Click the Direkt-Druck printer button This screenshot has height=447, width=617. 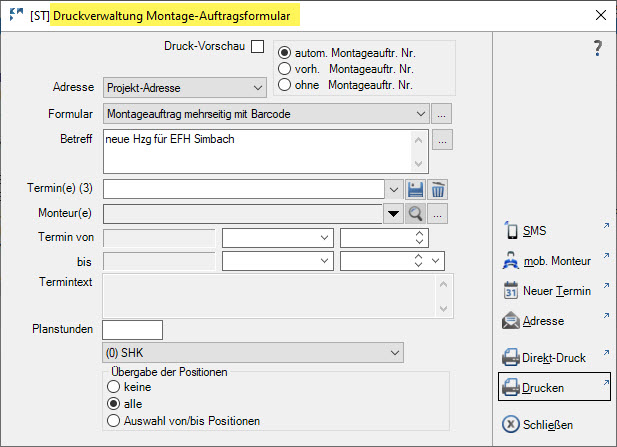point(553,356)
